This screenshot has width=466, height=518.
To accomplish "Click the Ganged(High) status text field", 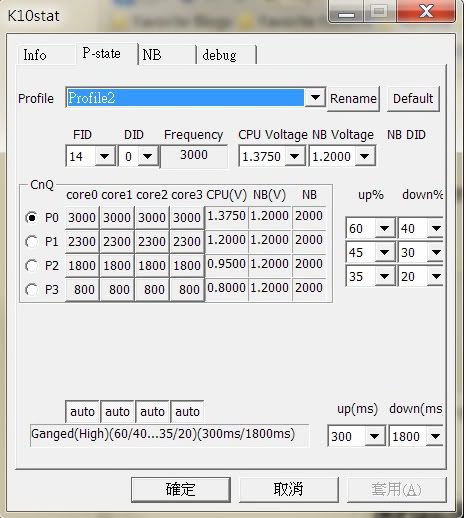I will 169,435.
